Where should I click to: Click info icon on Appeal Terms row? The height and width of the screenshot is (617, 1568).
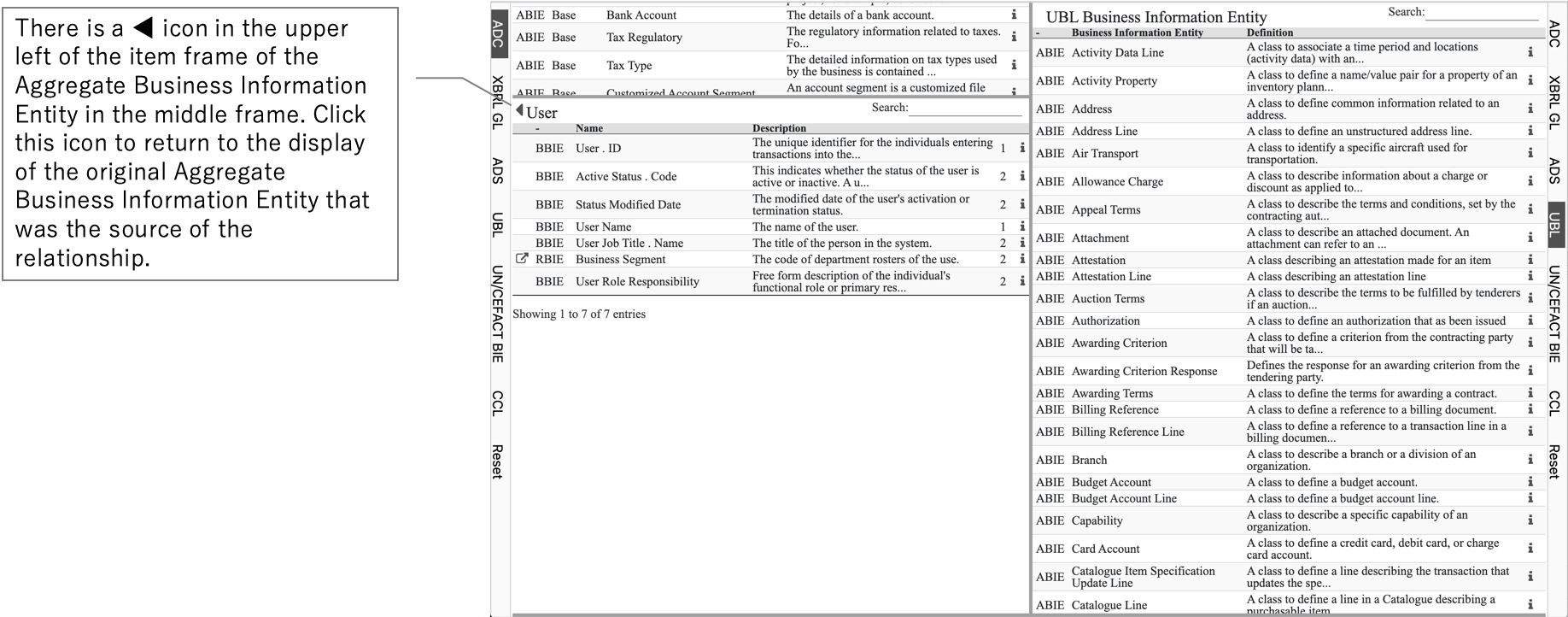(x=1530, y=209)
